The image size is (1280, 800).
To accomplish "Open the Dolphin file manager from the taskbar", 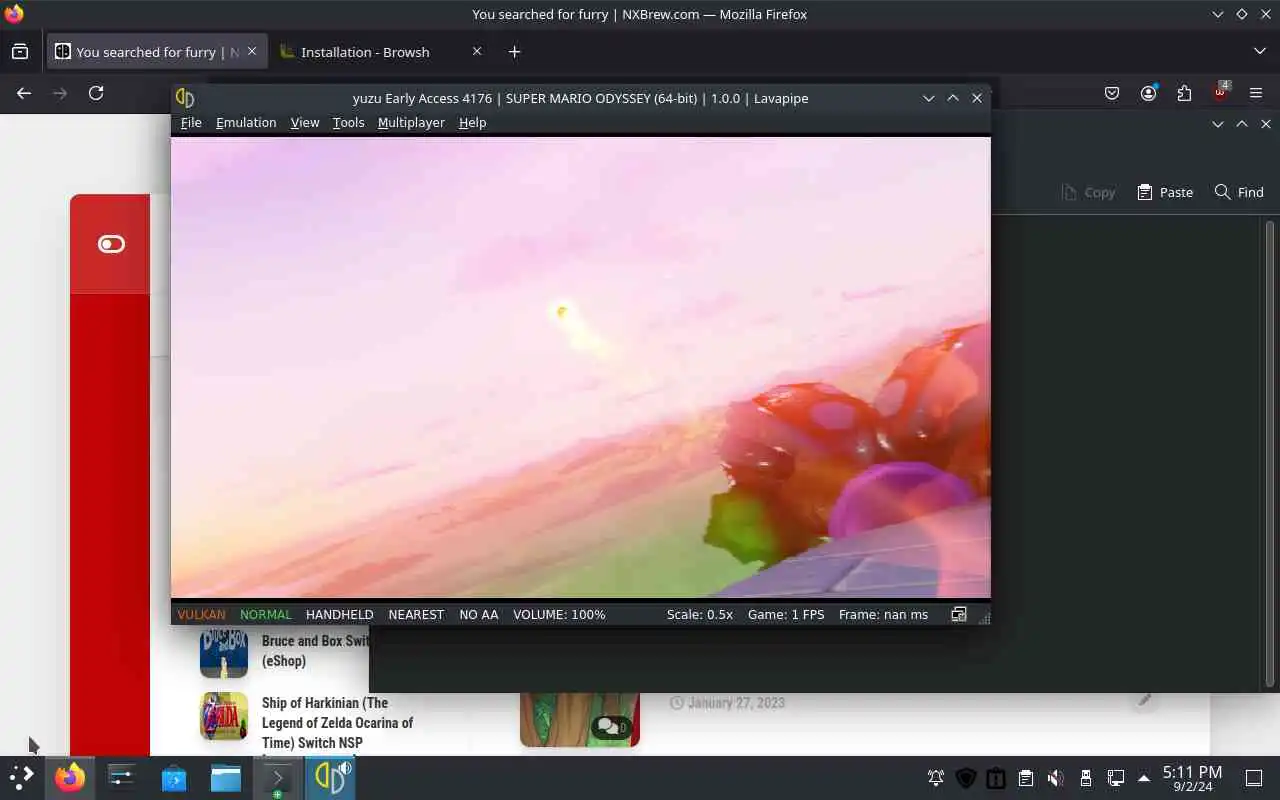I will click(x=226, y=778).
